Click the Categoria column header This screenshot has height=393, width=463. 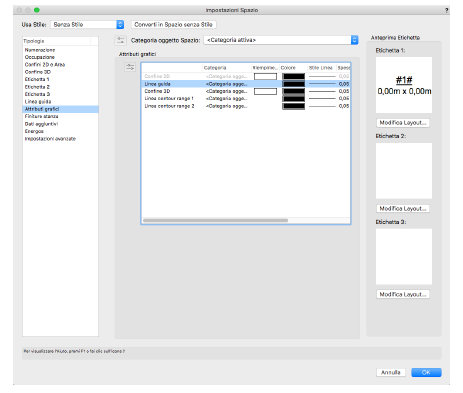pyautogui.click(x=227, y=68)
